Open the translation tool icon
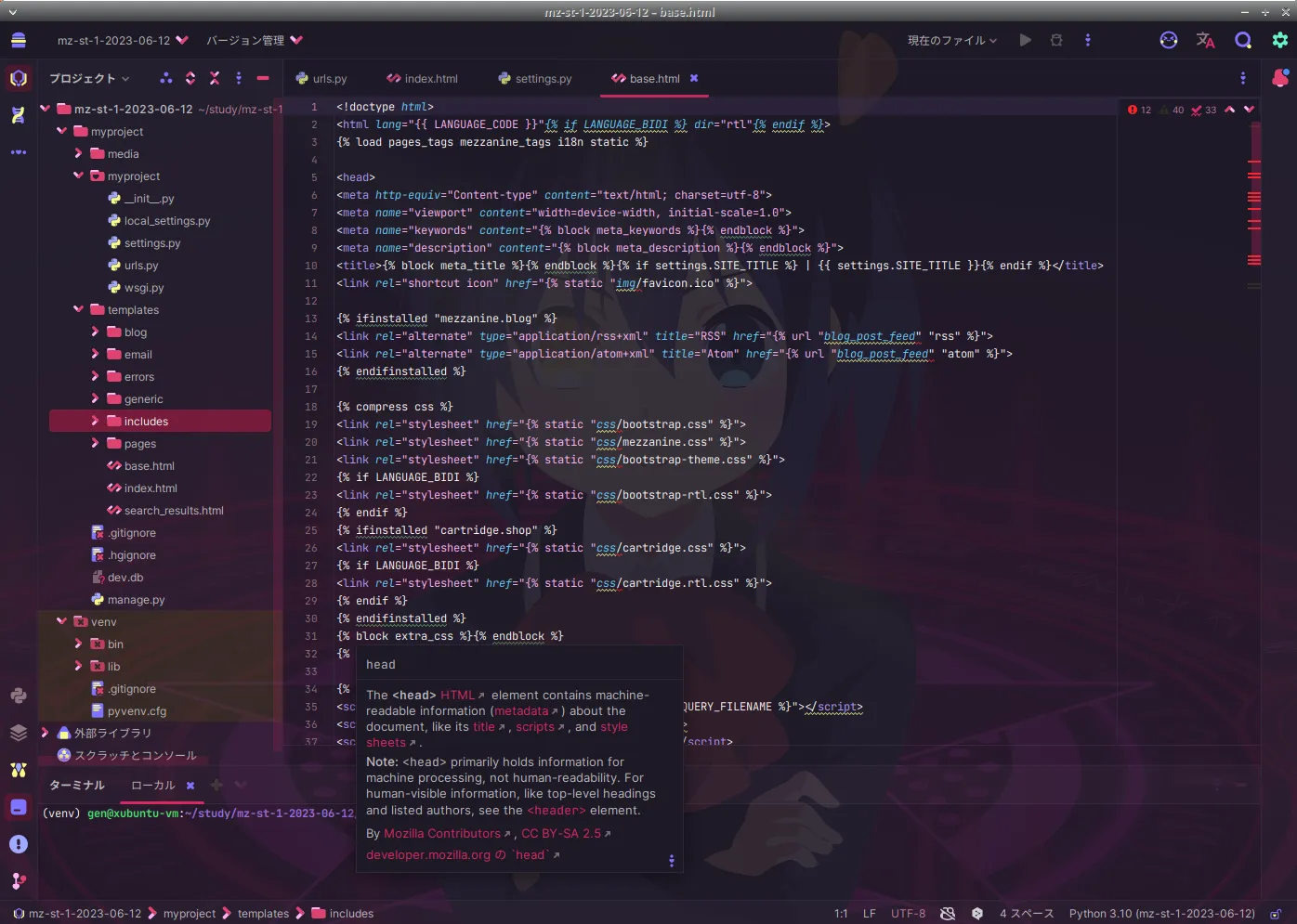 click(x=1205, y=40)
